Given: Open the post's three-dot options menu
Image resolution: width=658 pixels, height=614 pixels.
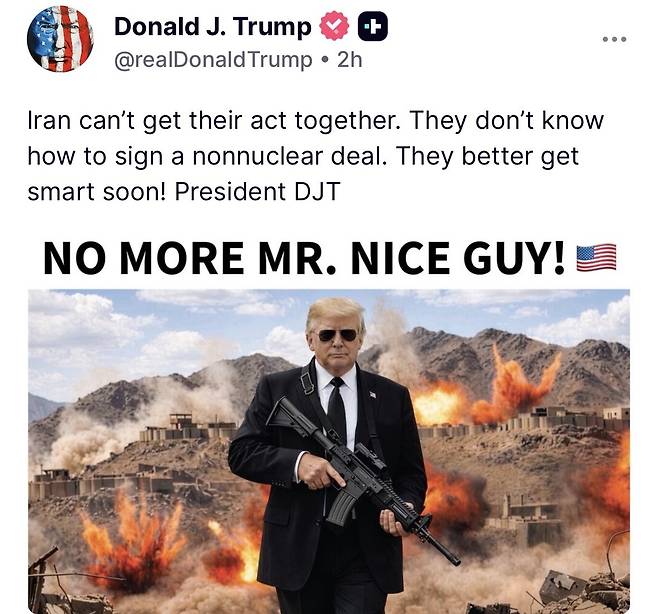Looking at the screenshot, I should (x=614, y=39).
